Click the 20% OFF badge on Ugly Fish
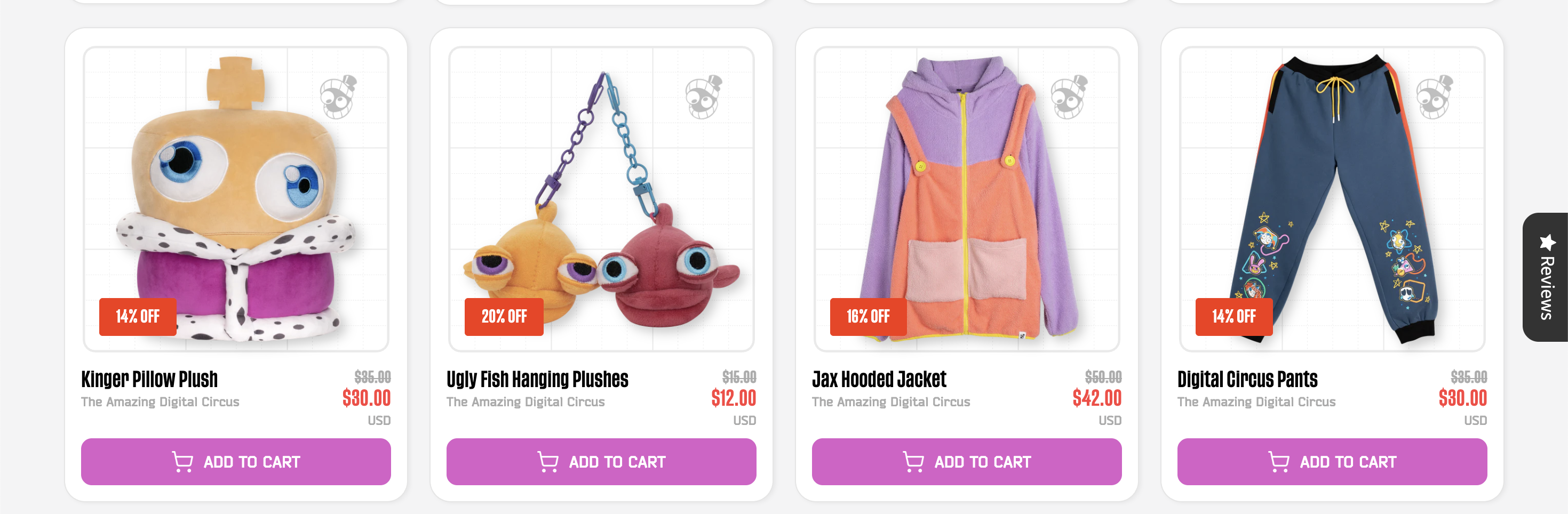The height and width of the screenshot is (514, 1568). click(x=504, y=316)
